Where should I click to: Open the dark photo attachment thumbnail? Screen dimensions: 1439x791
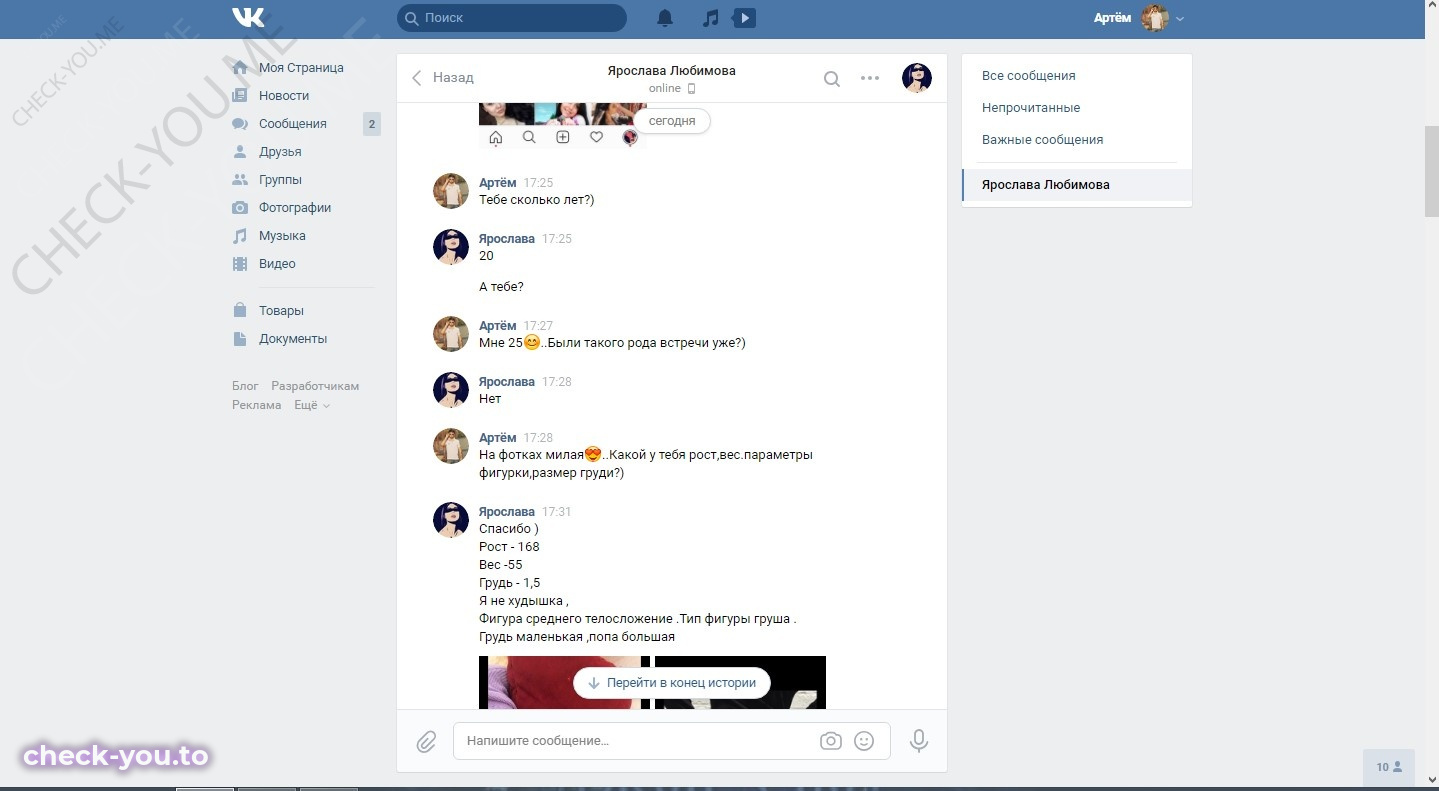(x=740, y=683)
